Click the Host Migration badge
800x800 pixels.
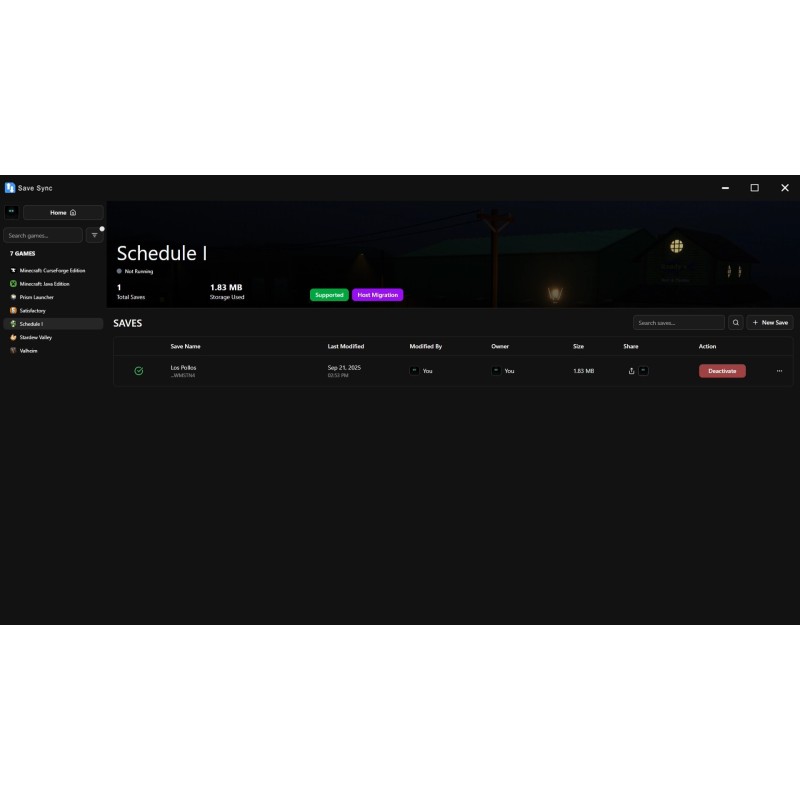point(377,295)
